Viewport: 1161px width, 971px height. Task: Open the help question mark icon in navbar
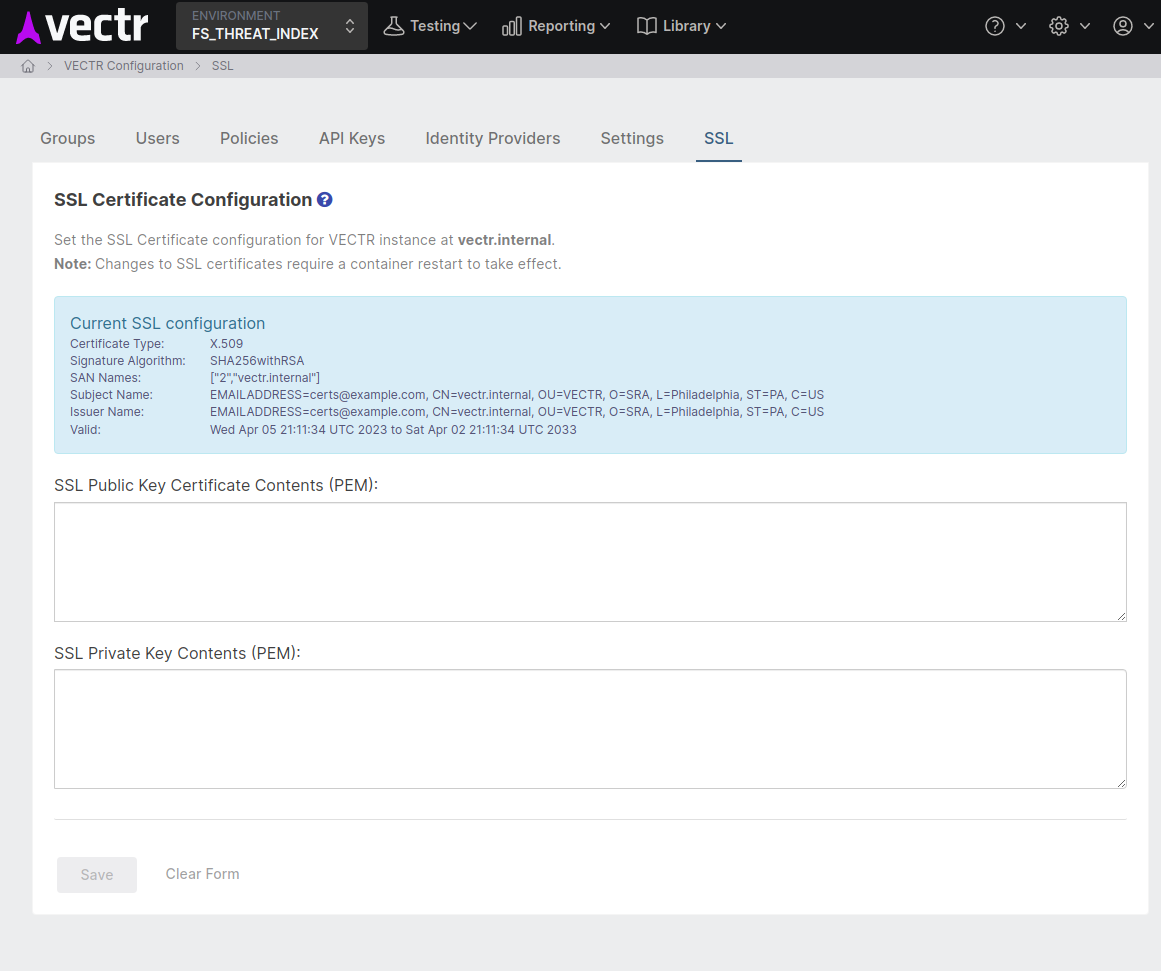point(994,26)
